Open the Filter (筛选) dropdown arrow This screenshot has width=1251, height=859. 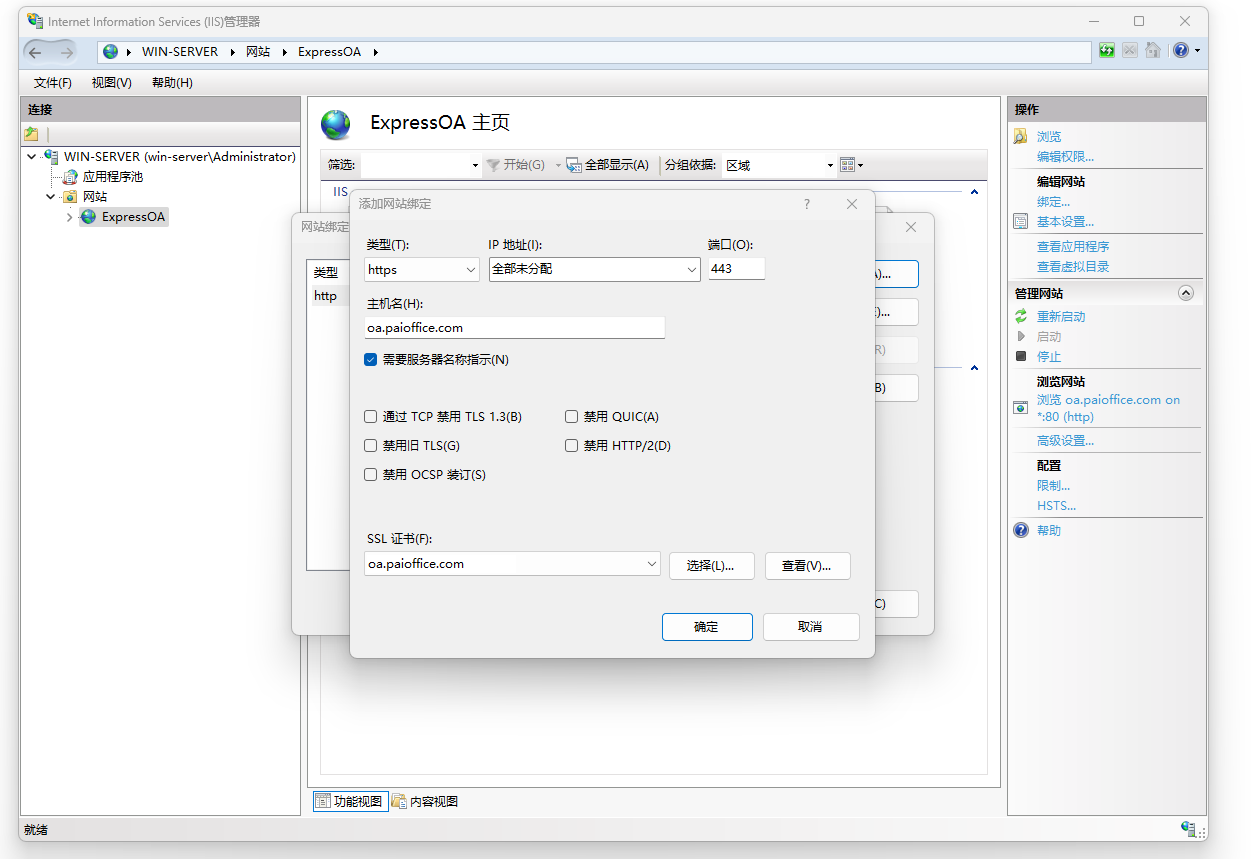tap(475, 166)
